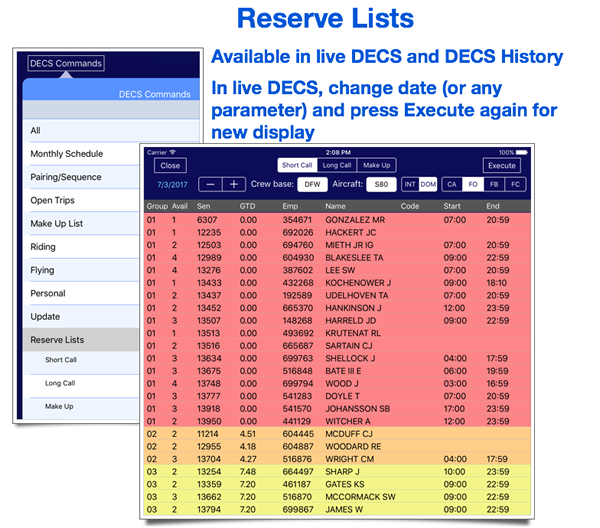Increase date with the plus stepper
600x528 pixels.
[234, 184]
